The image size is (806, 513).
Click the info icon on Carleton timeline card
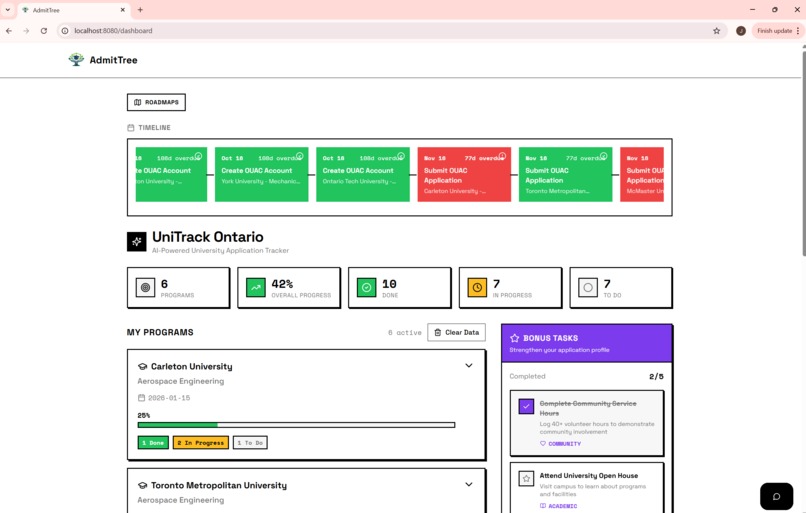[502, 156]
